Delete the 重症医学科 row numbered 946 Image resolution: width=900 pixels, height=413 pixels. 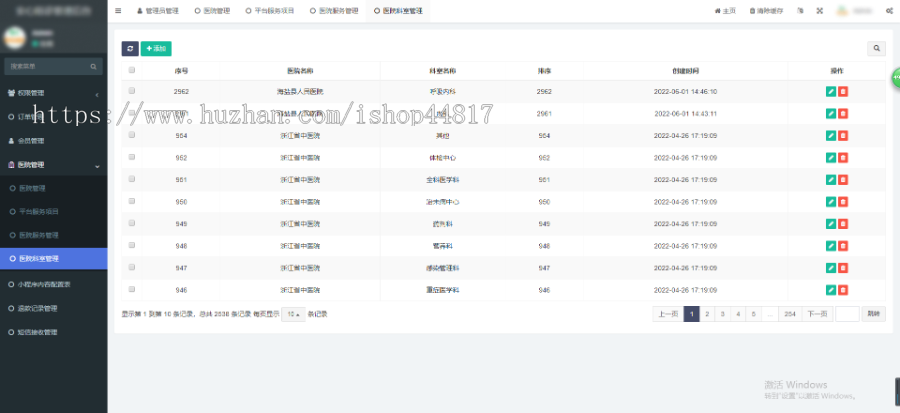(843, 290)
